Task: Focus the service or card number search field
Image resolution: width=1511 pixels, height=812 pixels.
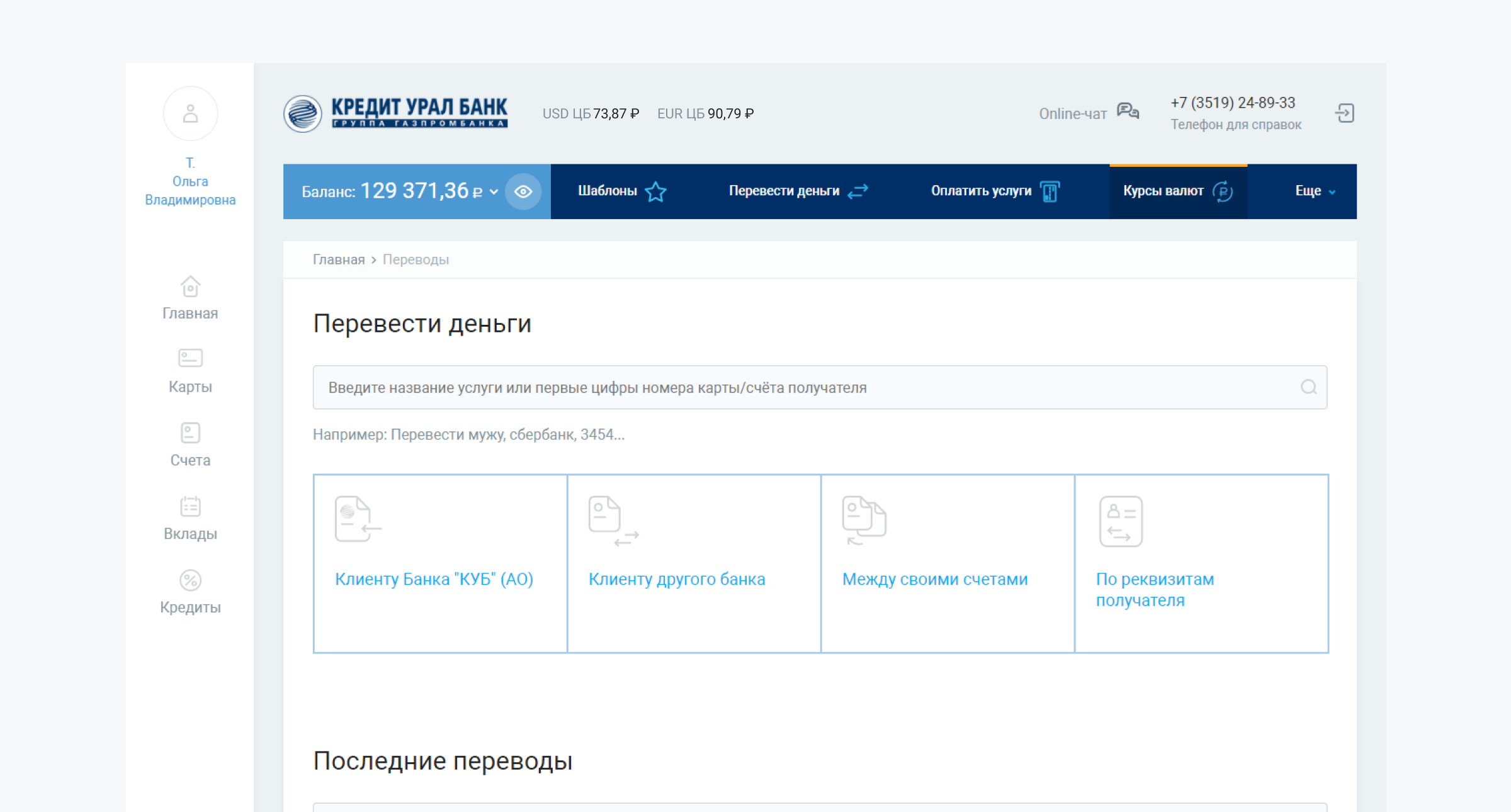Action: (x=820, y=387)
